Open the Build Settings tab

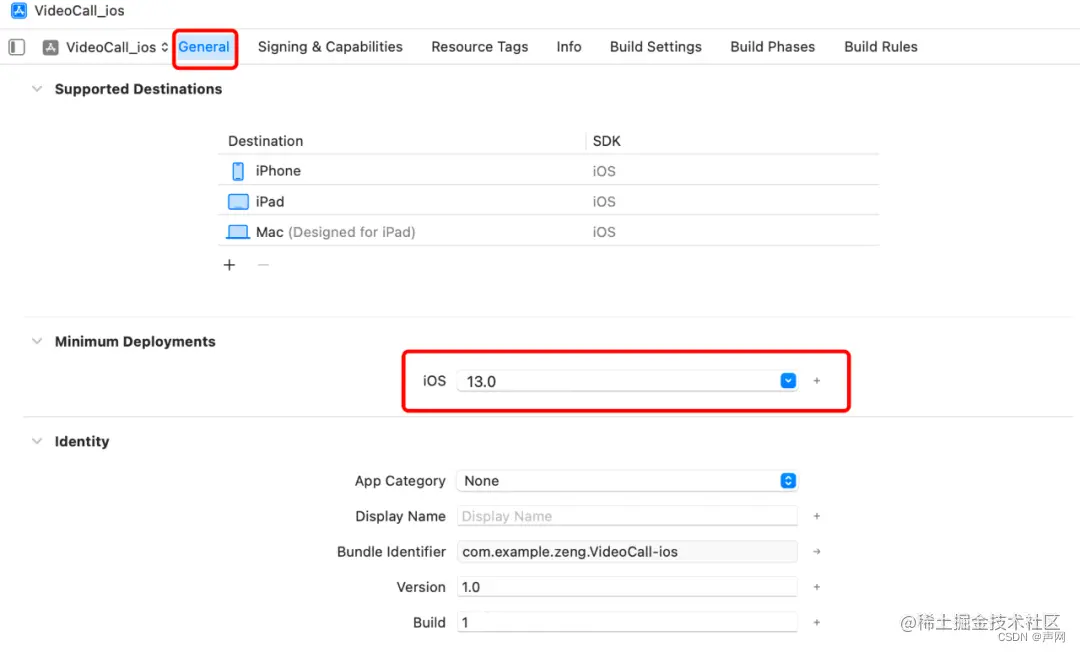click(x=656, y=47)
